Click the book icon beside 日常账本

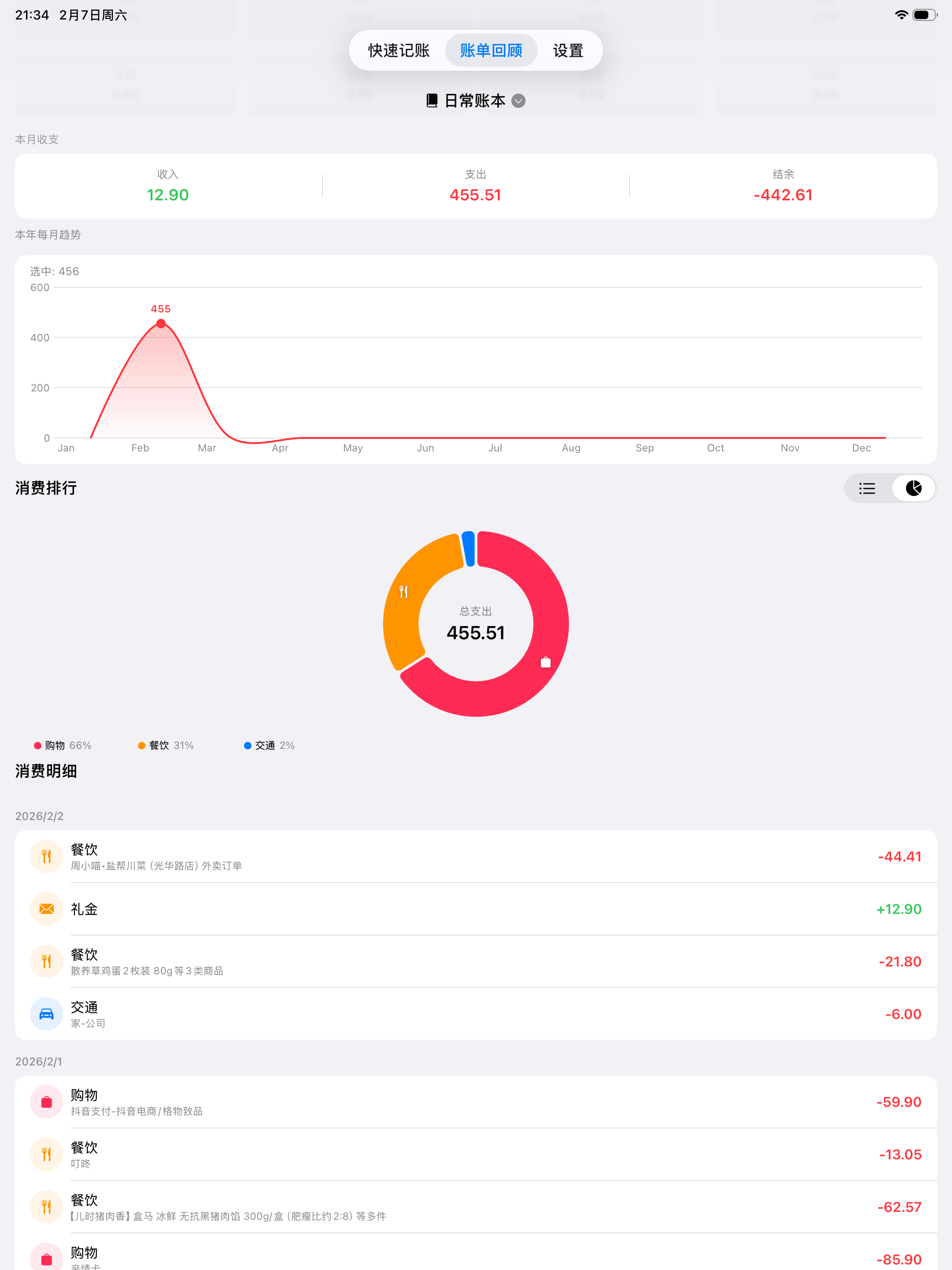coord(432,101)
